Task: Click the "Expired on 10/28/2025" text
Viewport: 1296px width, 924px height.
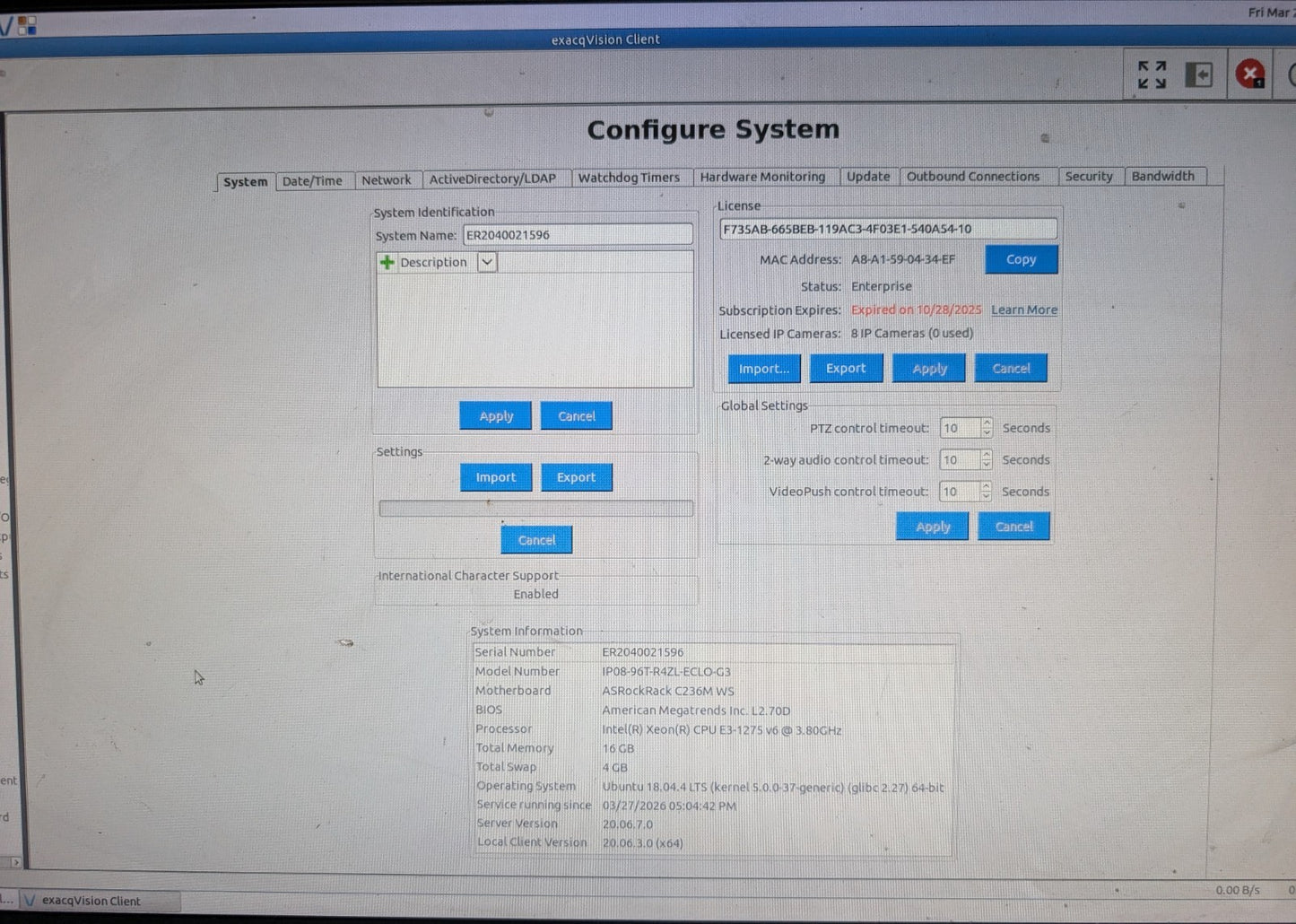Action: pyautogui.click(x=917, y=309)
